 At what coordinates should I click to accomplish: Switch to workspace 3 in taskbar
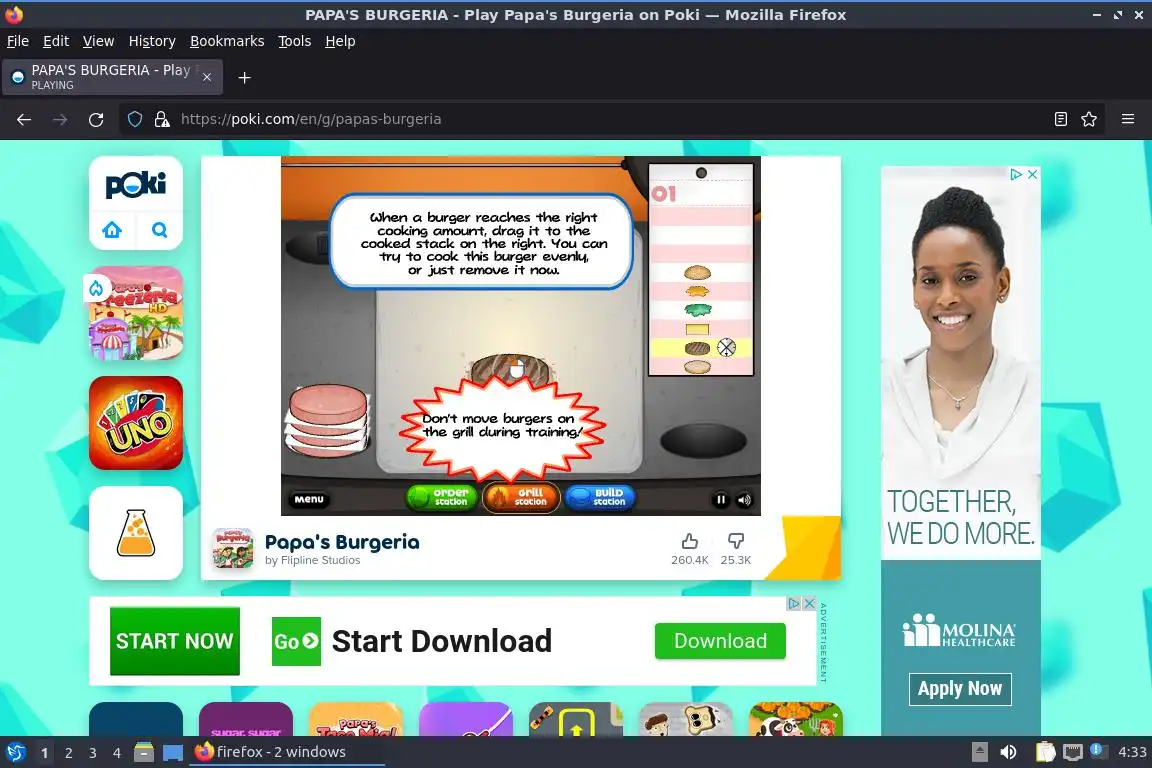pyautogui.click(x=93, y=753)
